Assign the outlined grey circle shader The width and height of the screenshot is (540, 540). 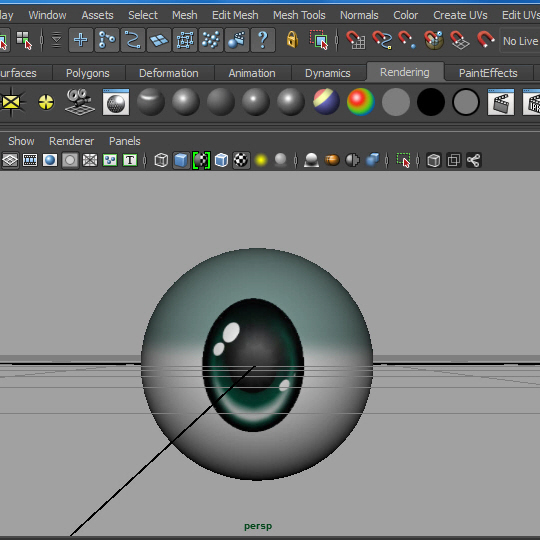pos(466,102)
